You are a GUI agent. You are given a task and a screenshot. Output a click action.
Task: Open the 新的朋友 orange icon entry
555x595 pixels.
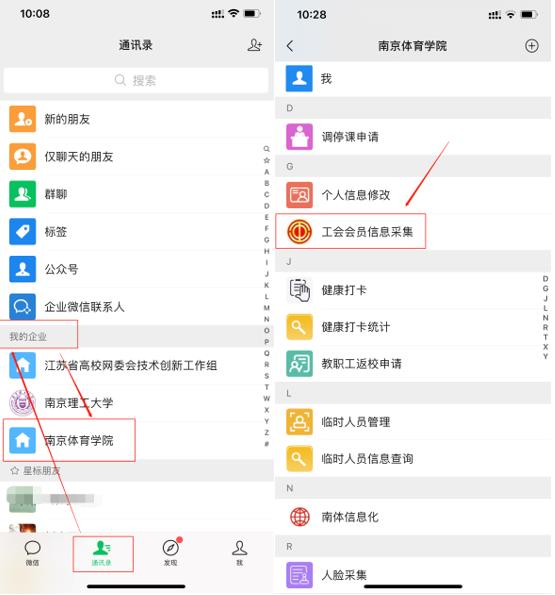point(22,119)
